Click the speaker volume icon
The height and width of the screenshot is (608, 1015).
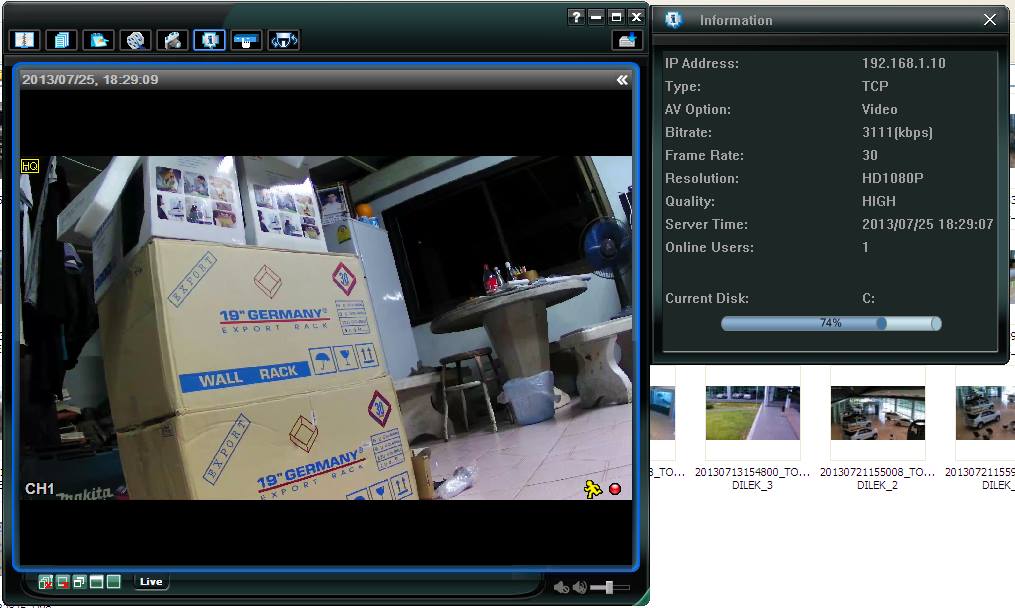point(580,587)
